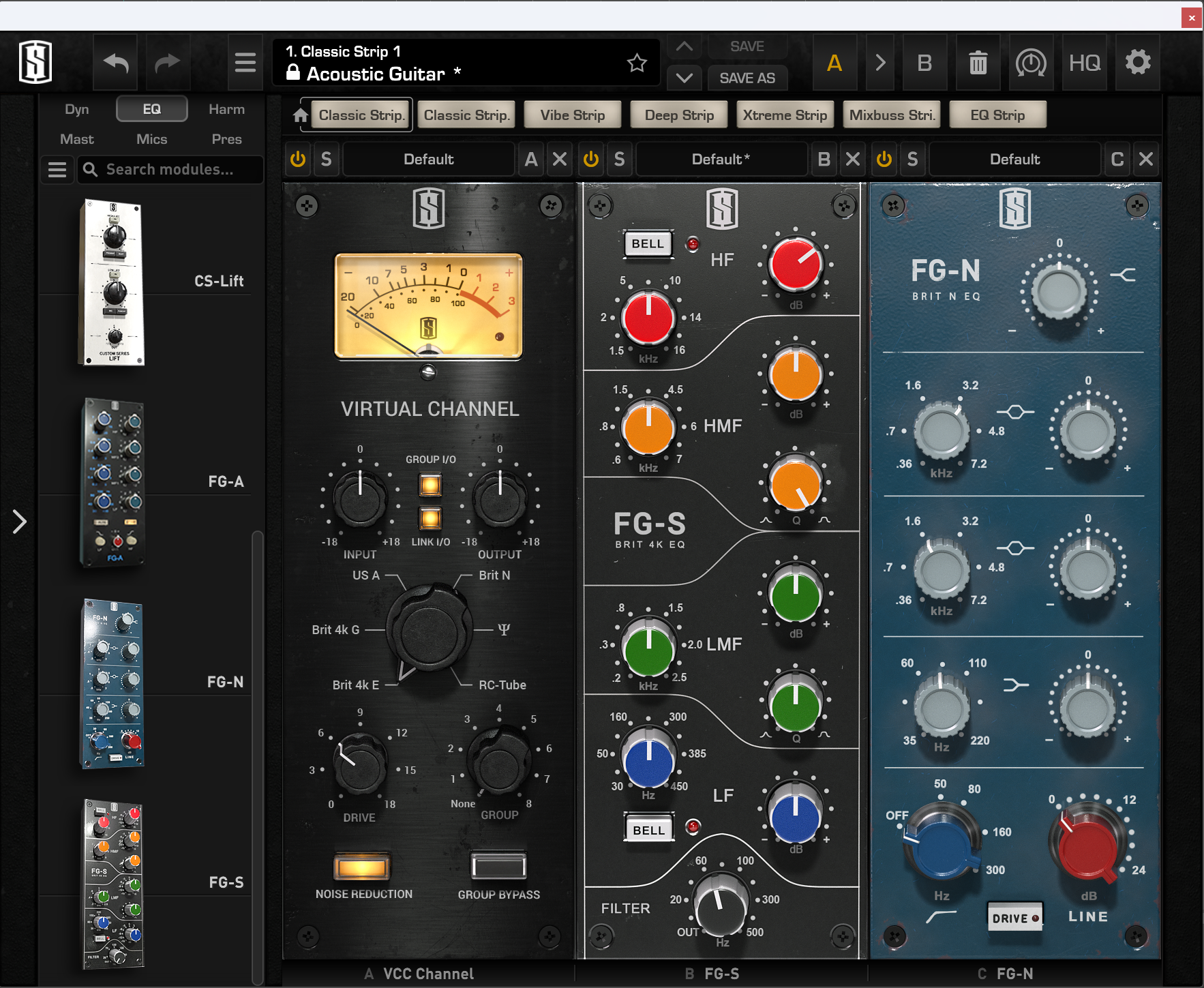Click the SAVE AS button
Viewport: 1204px width, 988px height.
tap(747, 78)
